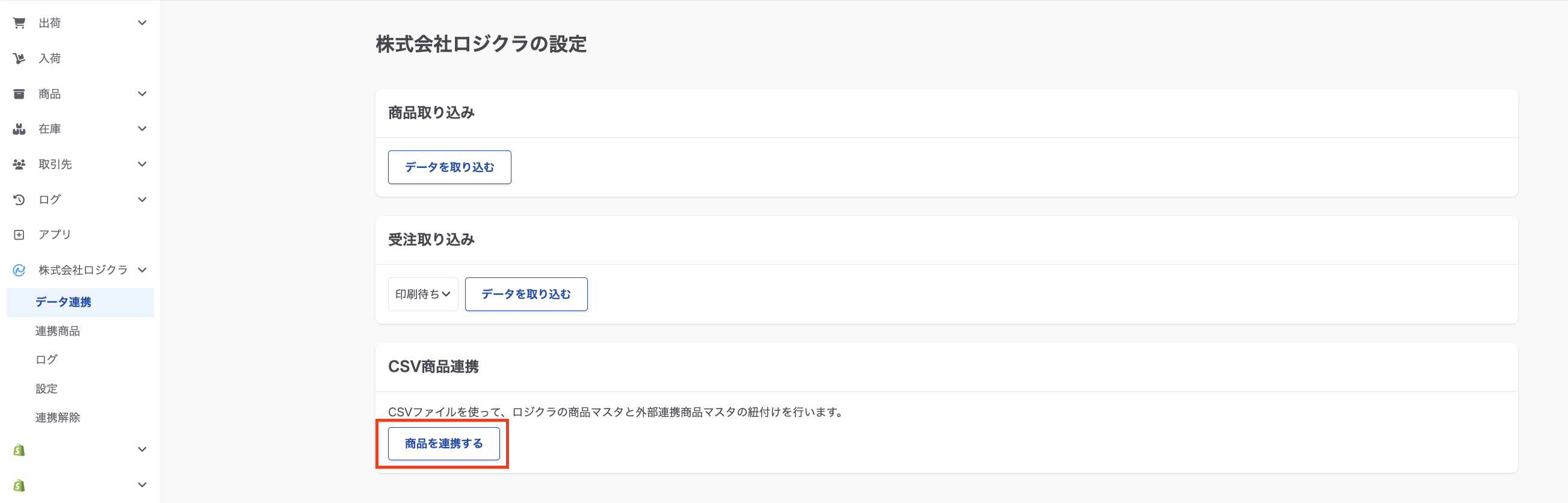Open the 連携商品 submenu item
Screen dimensions: 1568x503
[58, 332]
